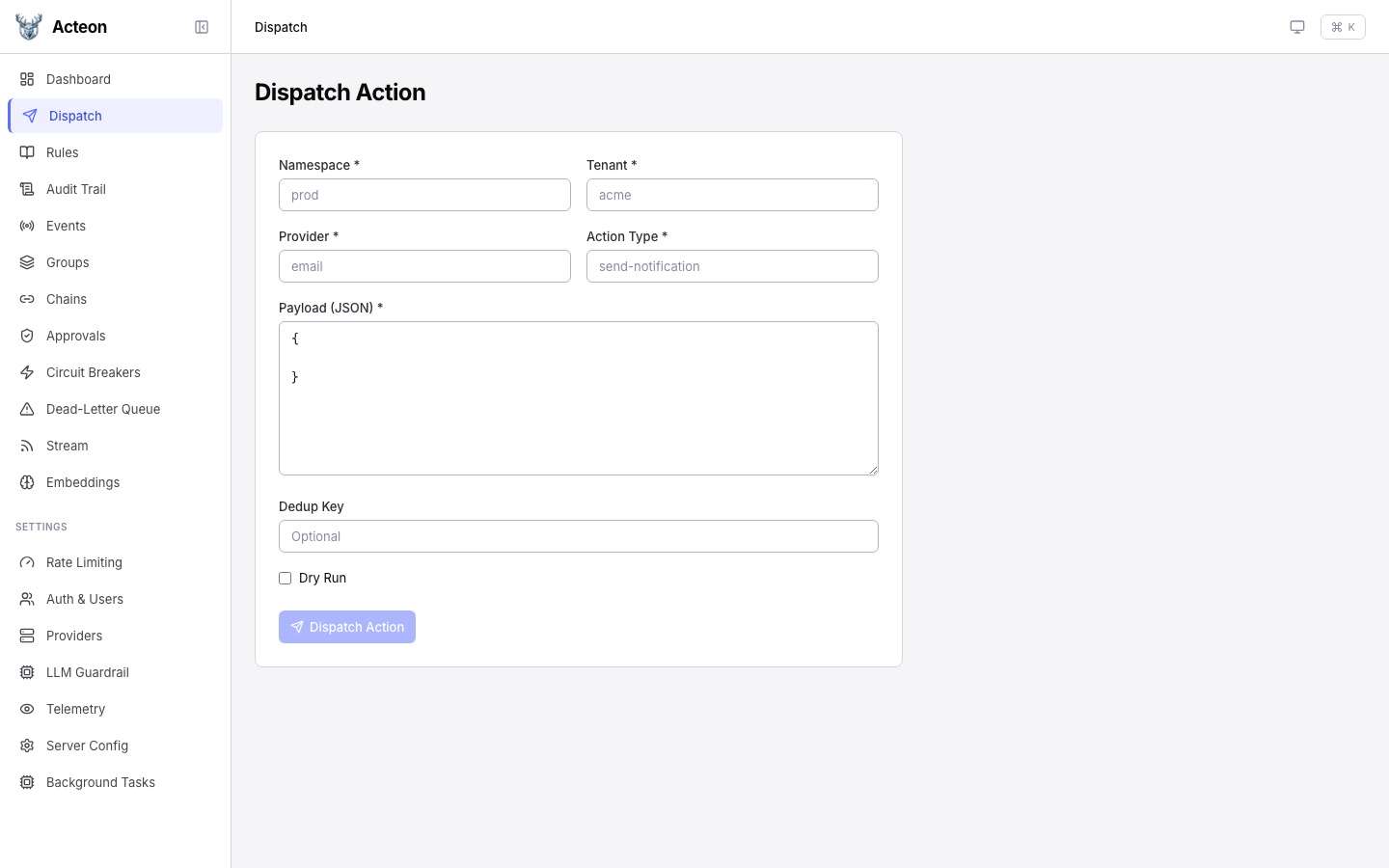The height and width of the screenshot is (868, 1389).
Task: Go to the Audit Trail page
Action: (x=76, y=189)
